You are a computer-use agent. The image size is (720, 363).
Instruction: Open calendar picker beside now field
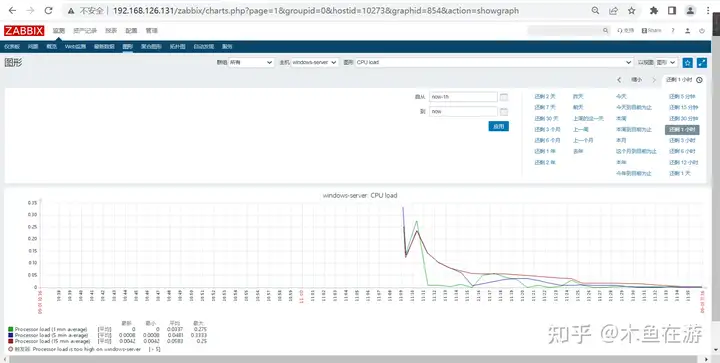coord(504,112)
